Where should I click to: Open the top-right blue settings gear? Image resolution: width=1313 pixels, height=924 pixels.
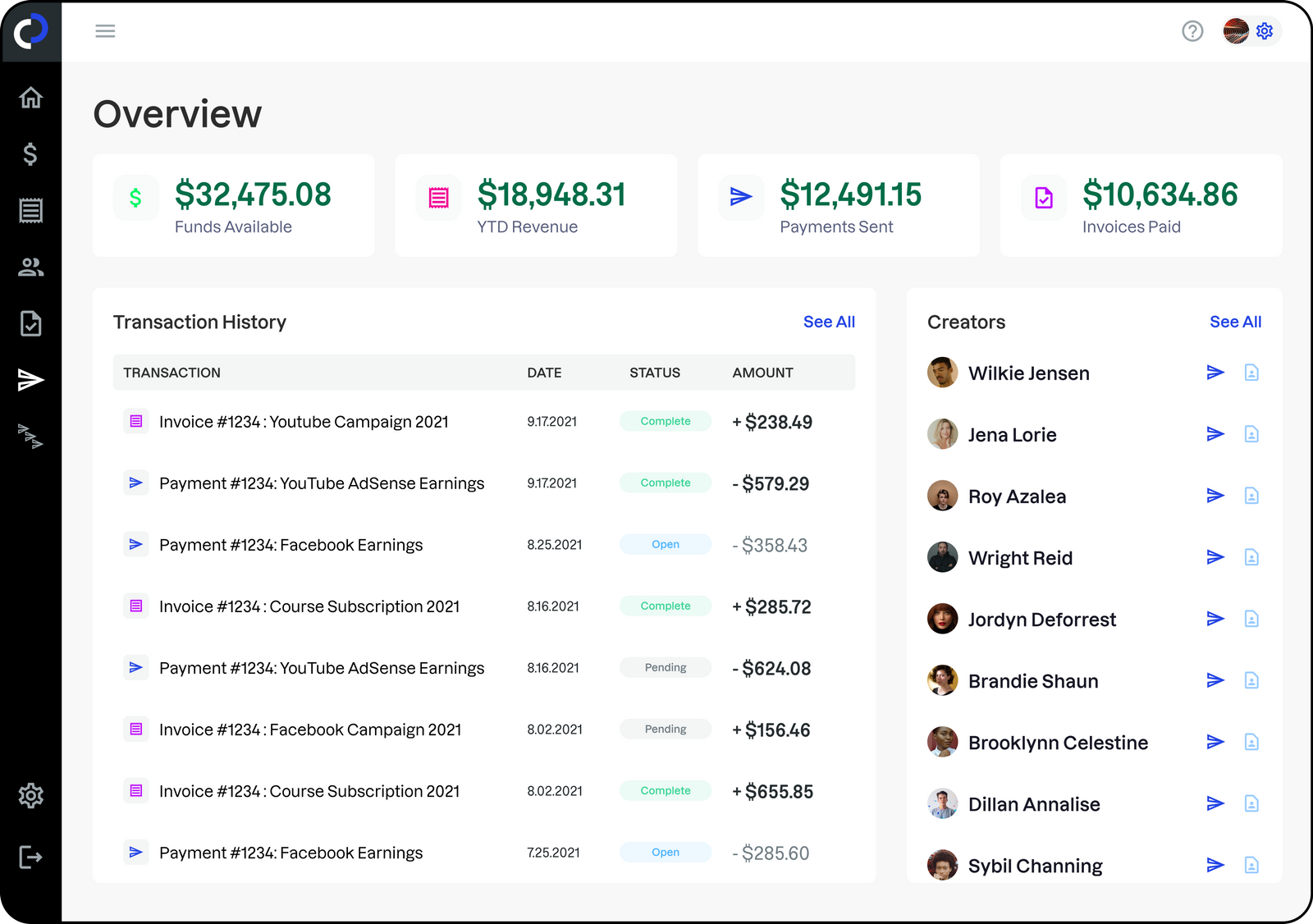coord(1265,31)
